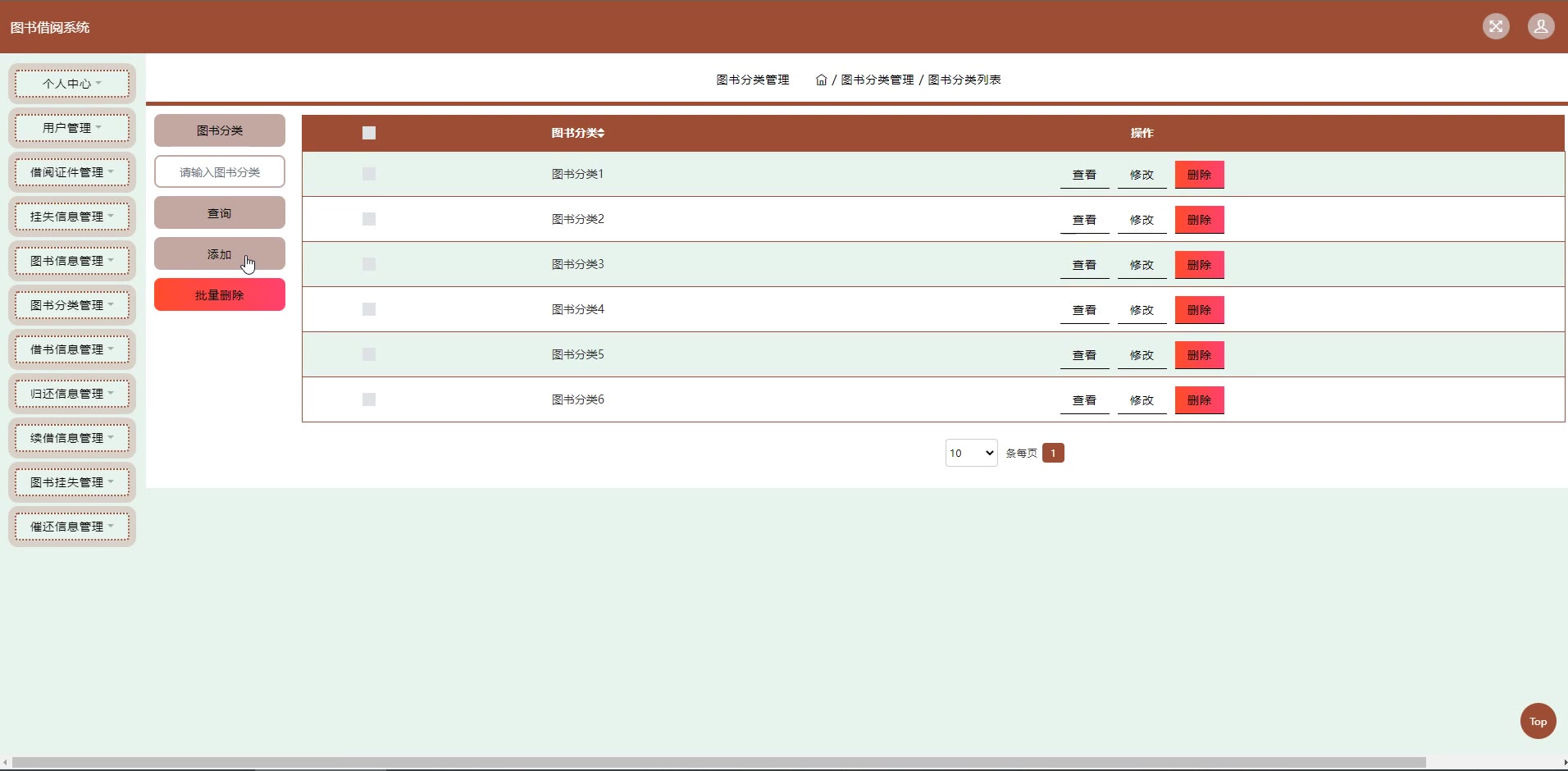The image size is (1568, 771).
Task: Edit 图书分类3 with 修改 button
Action: pos(1142,265)
